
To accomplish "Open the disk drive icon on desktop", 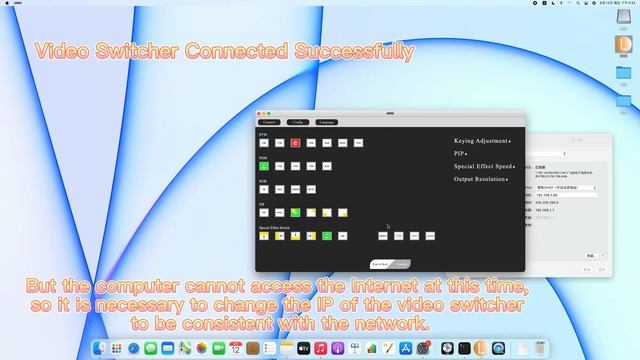I will point(624,17).
